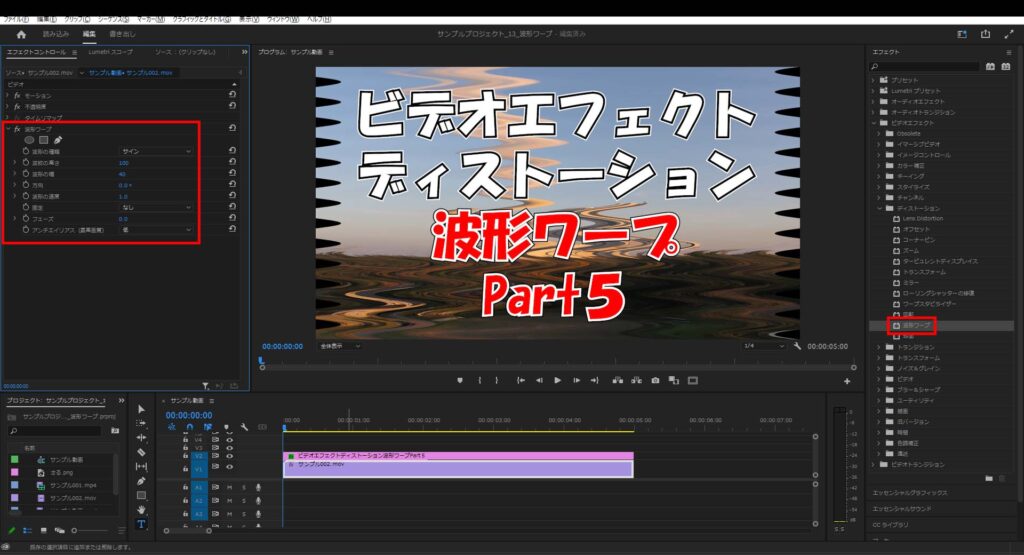Toggle animation stopwatch for 方向

(x=25, y=185)
